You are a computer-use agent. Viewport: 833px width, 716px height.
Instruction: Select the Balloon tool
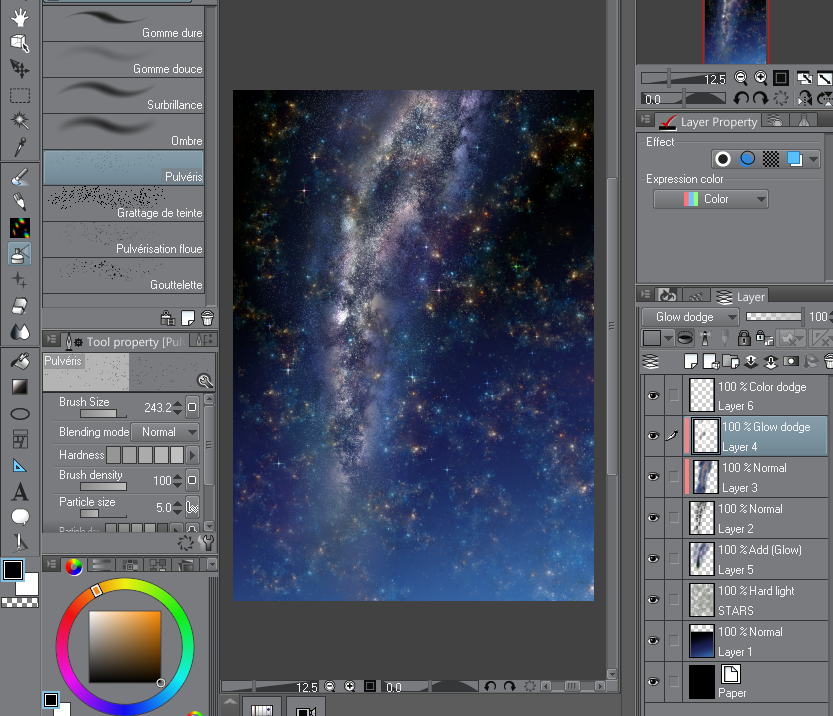click(20, 517)
